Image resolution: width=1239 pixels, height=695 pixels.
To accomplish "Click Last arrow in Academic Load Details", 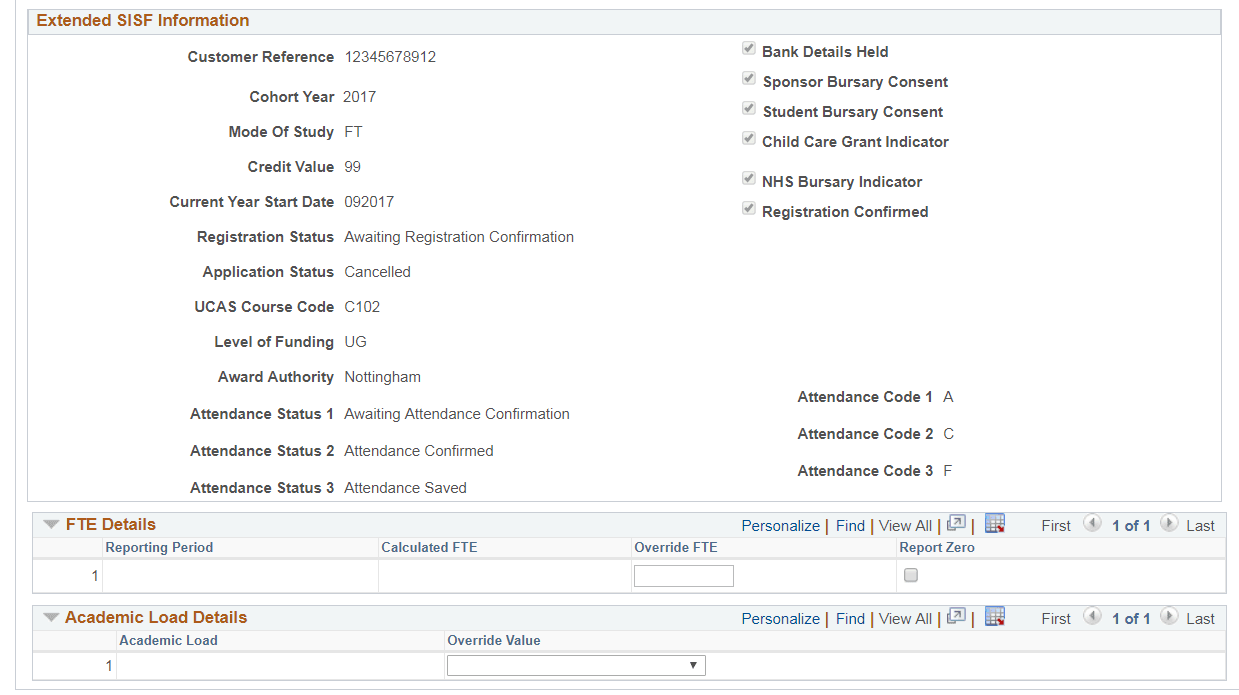I will pos(1169,618).
